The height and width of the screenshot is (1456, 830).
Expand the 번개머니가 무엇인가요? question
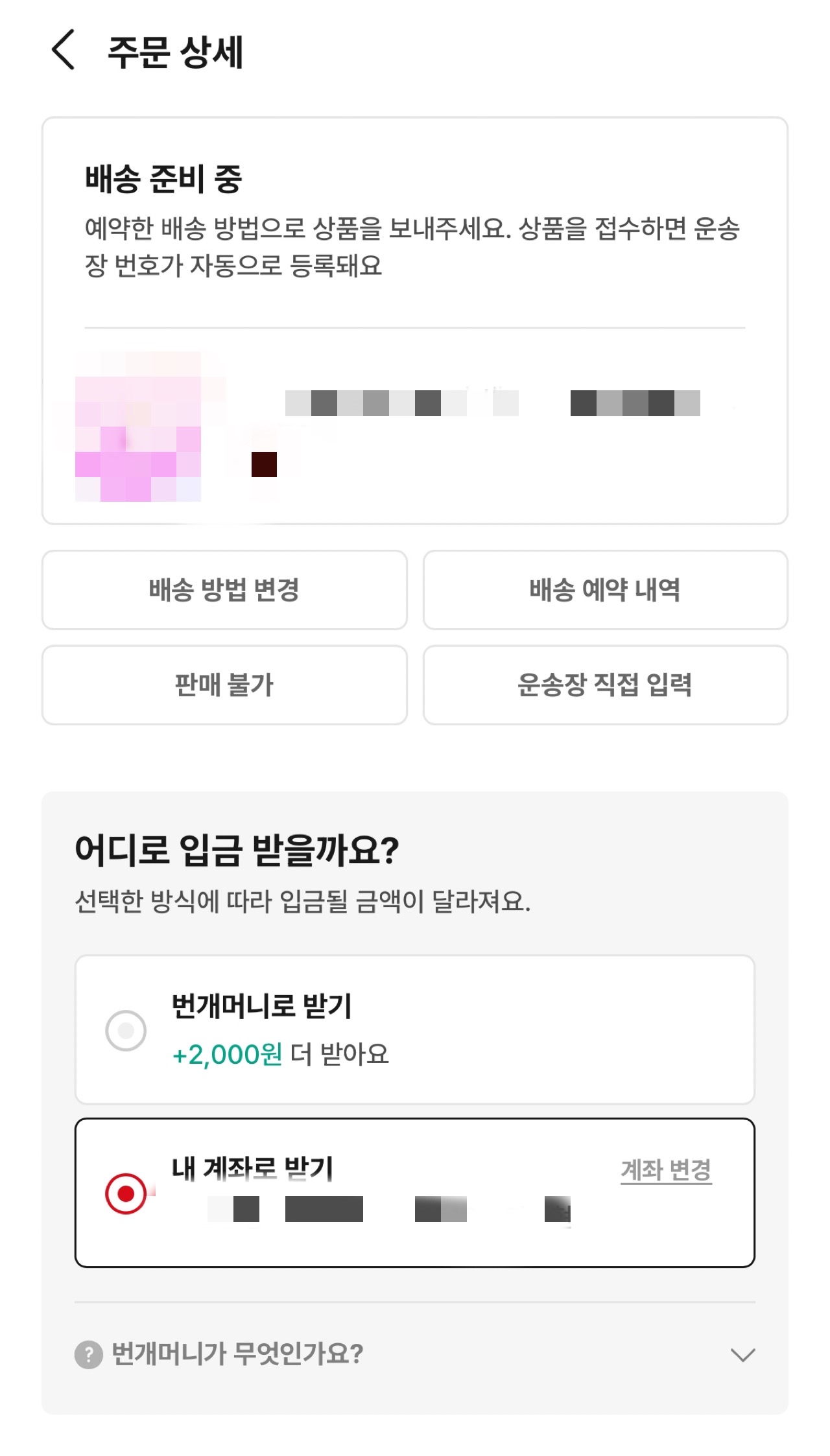[237, 1354]
